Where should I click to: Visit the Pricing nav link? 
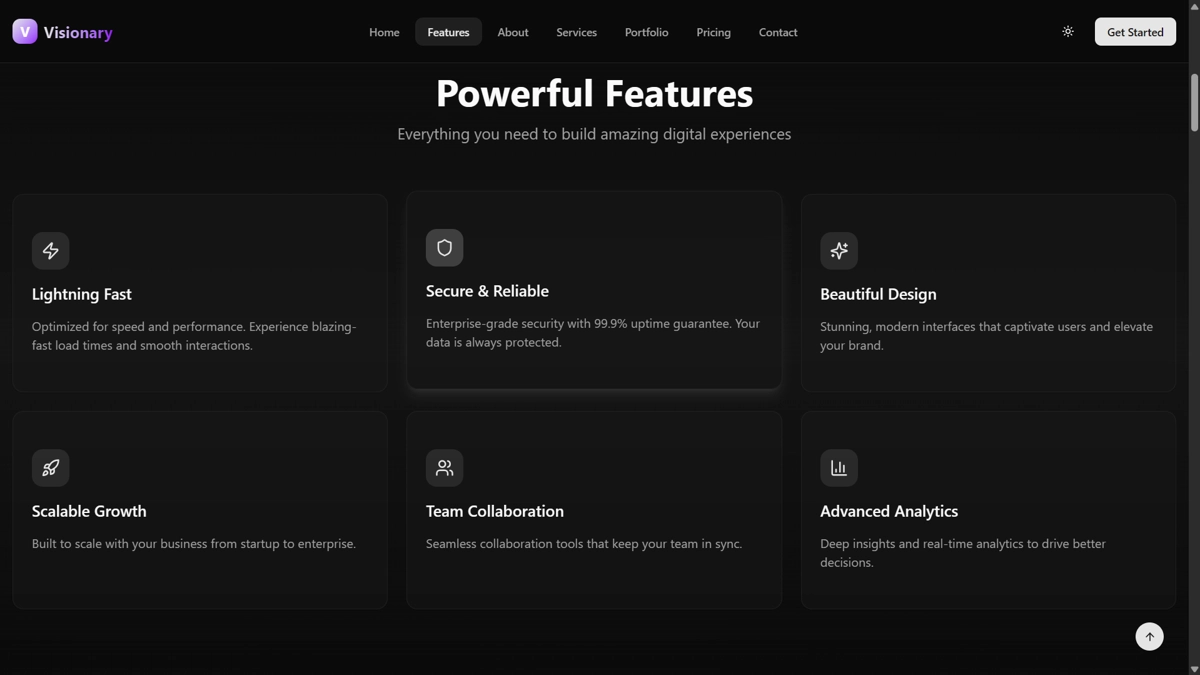point(713,32)
